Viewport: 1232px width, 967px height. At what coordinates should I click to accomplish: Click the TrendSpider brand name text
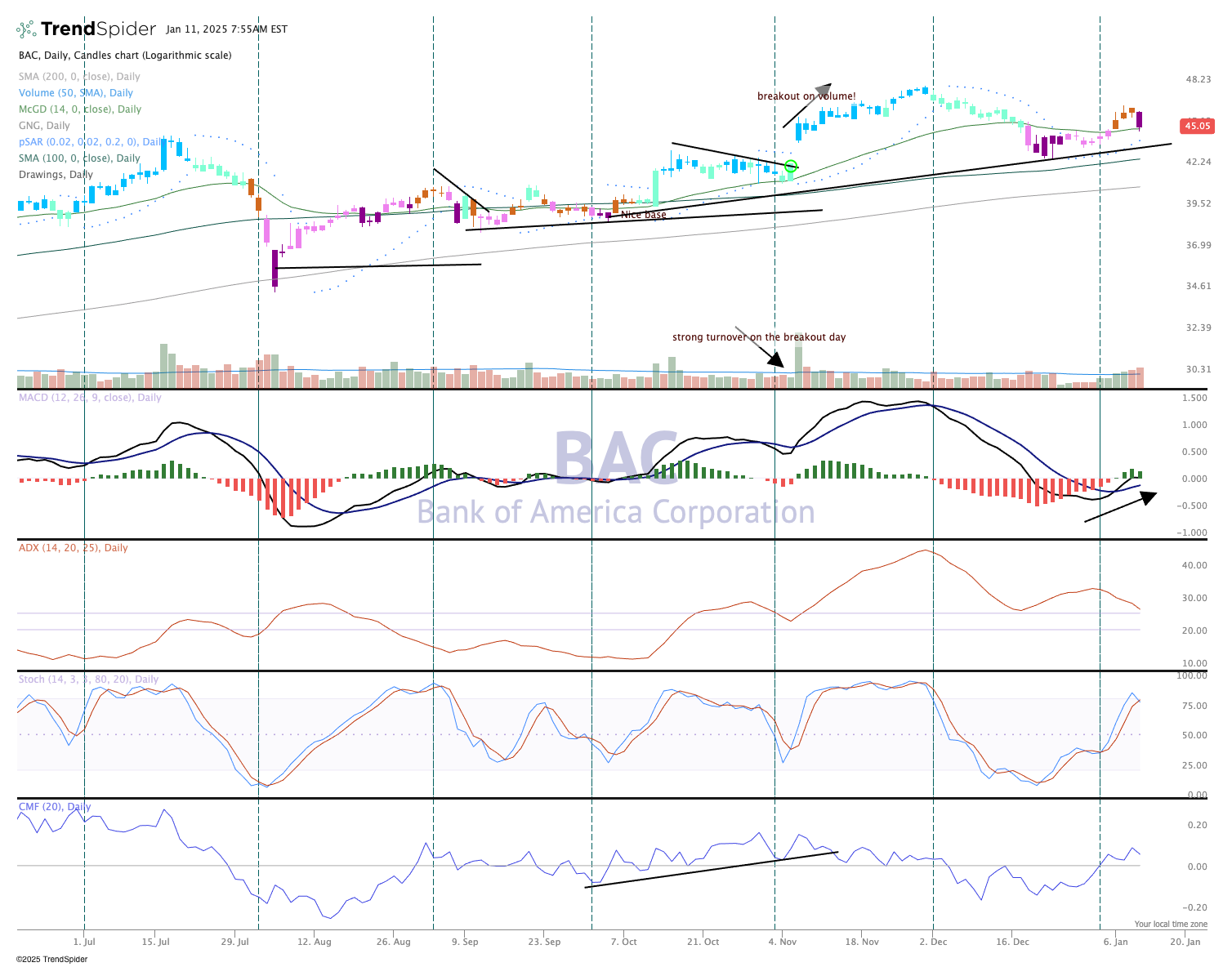[x=98, y=29]
